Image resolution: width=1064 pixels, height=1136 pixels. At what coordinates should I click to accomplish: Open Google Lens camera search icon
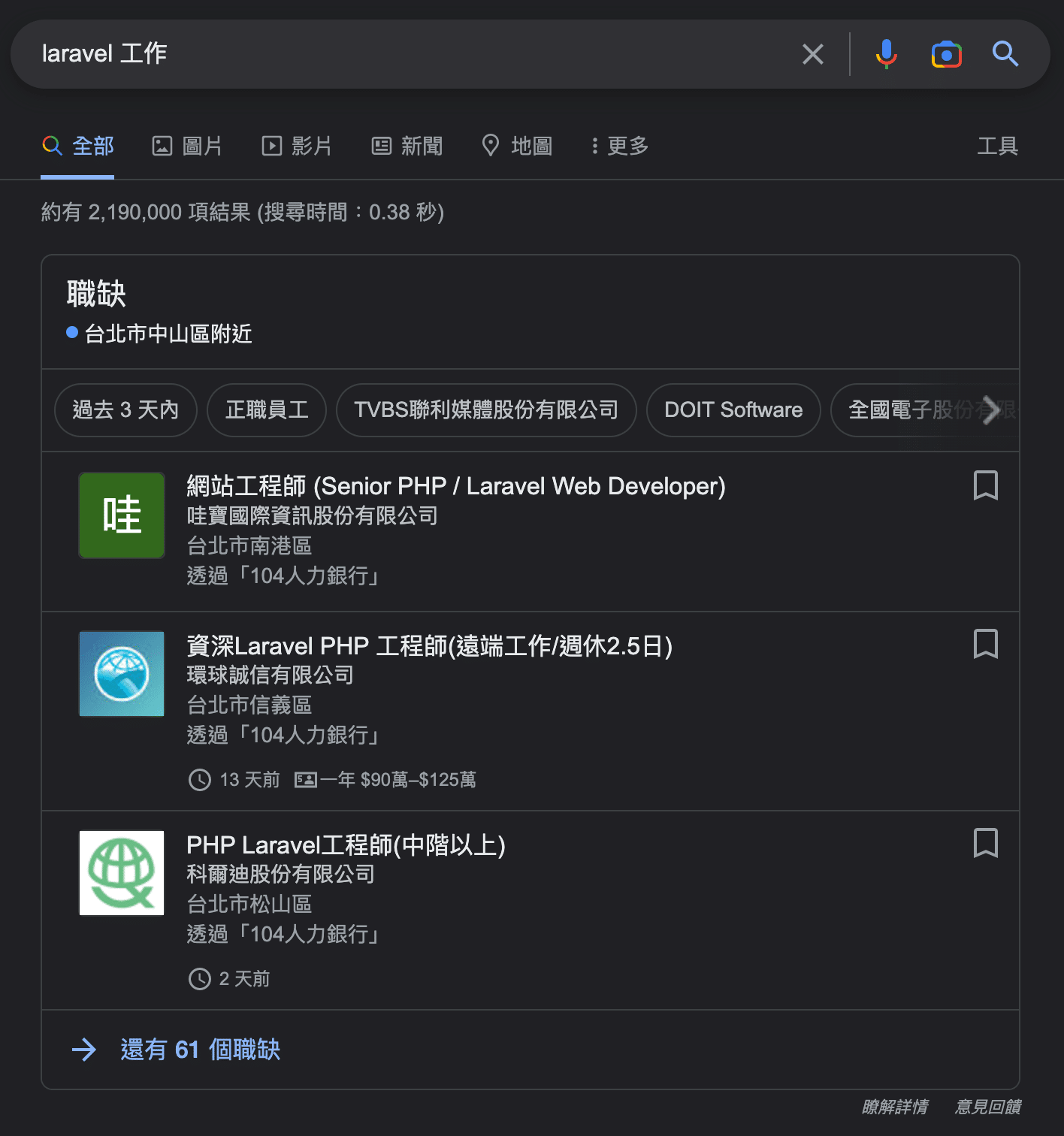(946, 54)
